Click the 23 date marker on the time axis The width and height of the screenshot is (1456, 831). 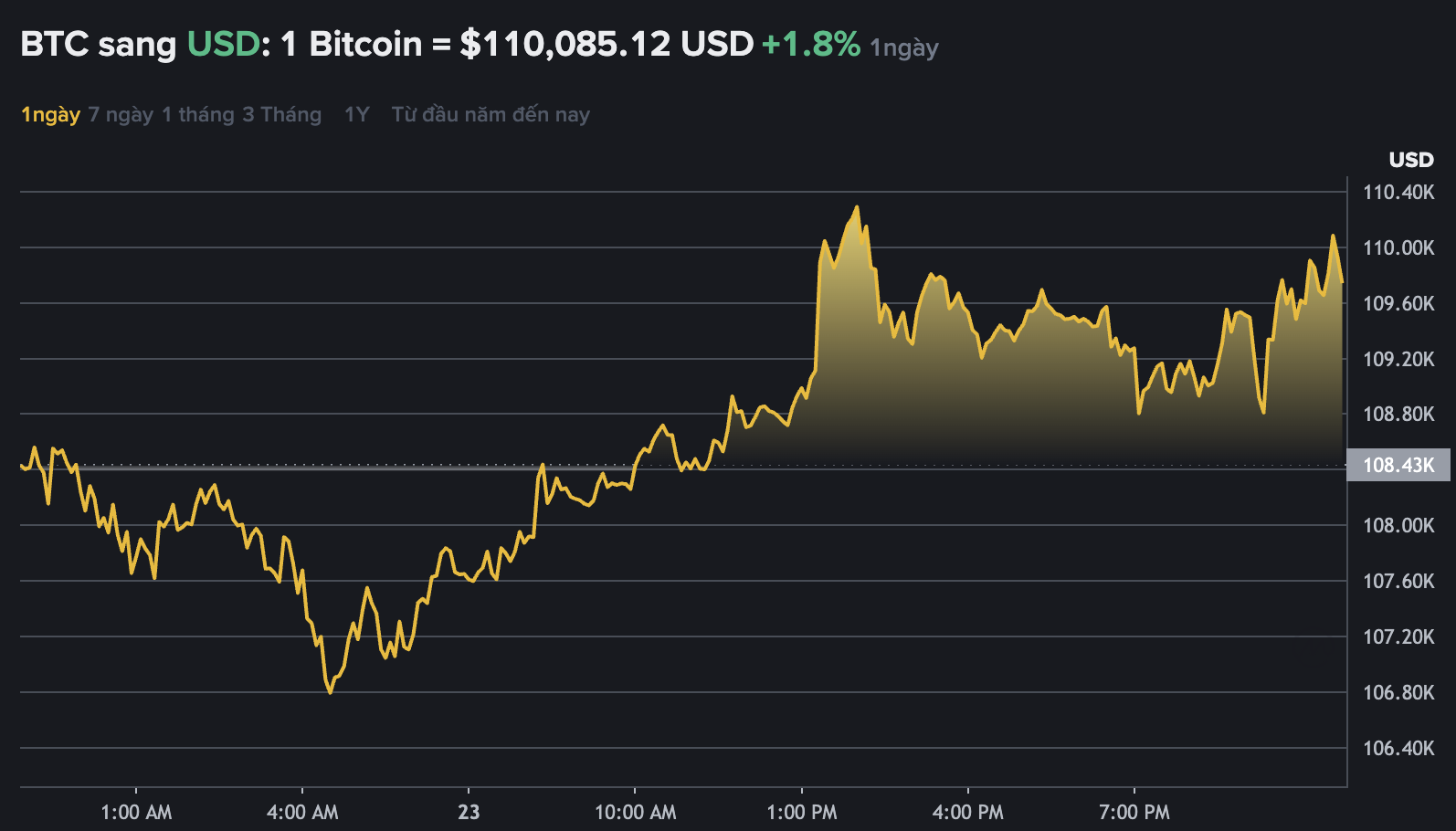(469, 813)
